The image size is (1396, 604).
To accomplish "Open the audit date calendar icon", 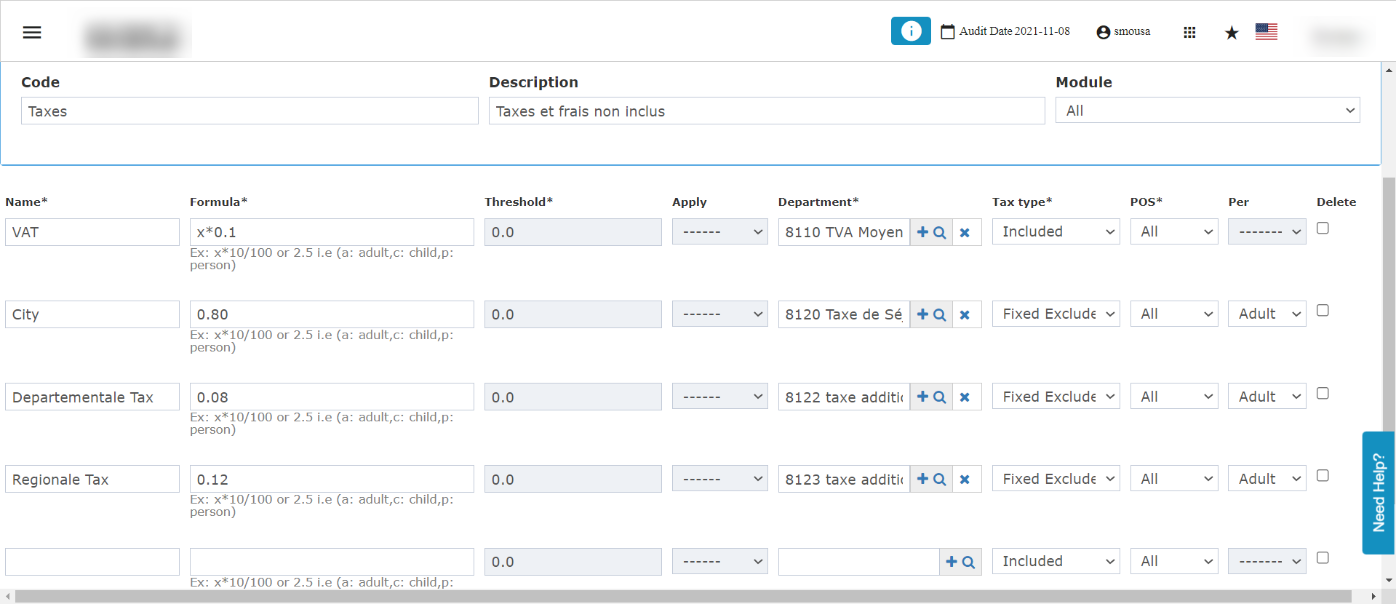I will pos(948,32).
